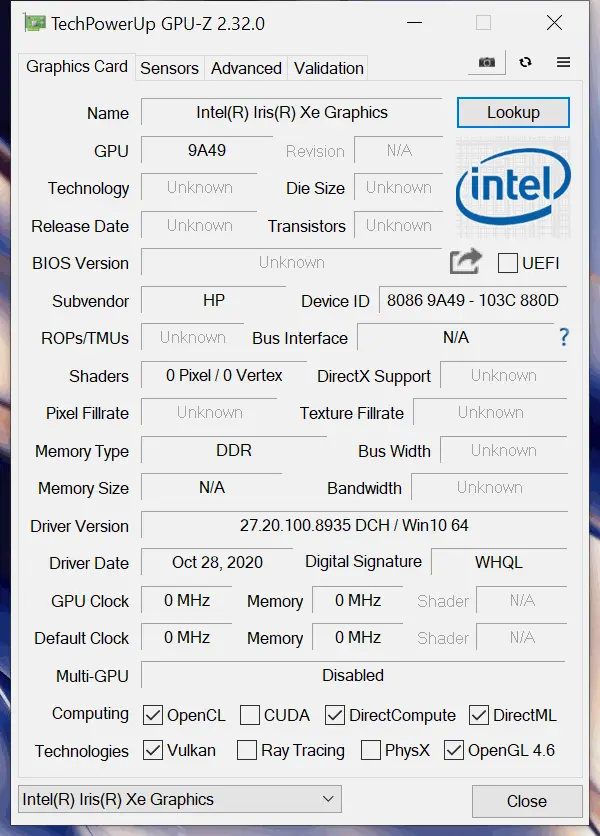600x836 pixels.
Task: Open the hamburger menu
Action: point(563,62)
